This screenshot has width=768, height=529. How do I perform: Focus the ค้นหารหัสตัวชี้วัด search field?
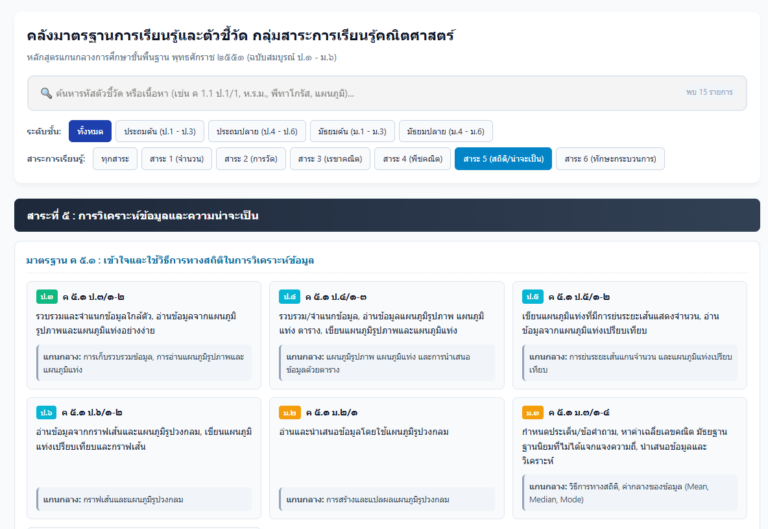(386, 93)
